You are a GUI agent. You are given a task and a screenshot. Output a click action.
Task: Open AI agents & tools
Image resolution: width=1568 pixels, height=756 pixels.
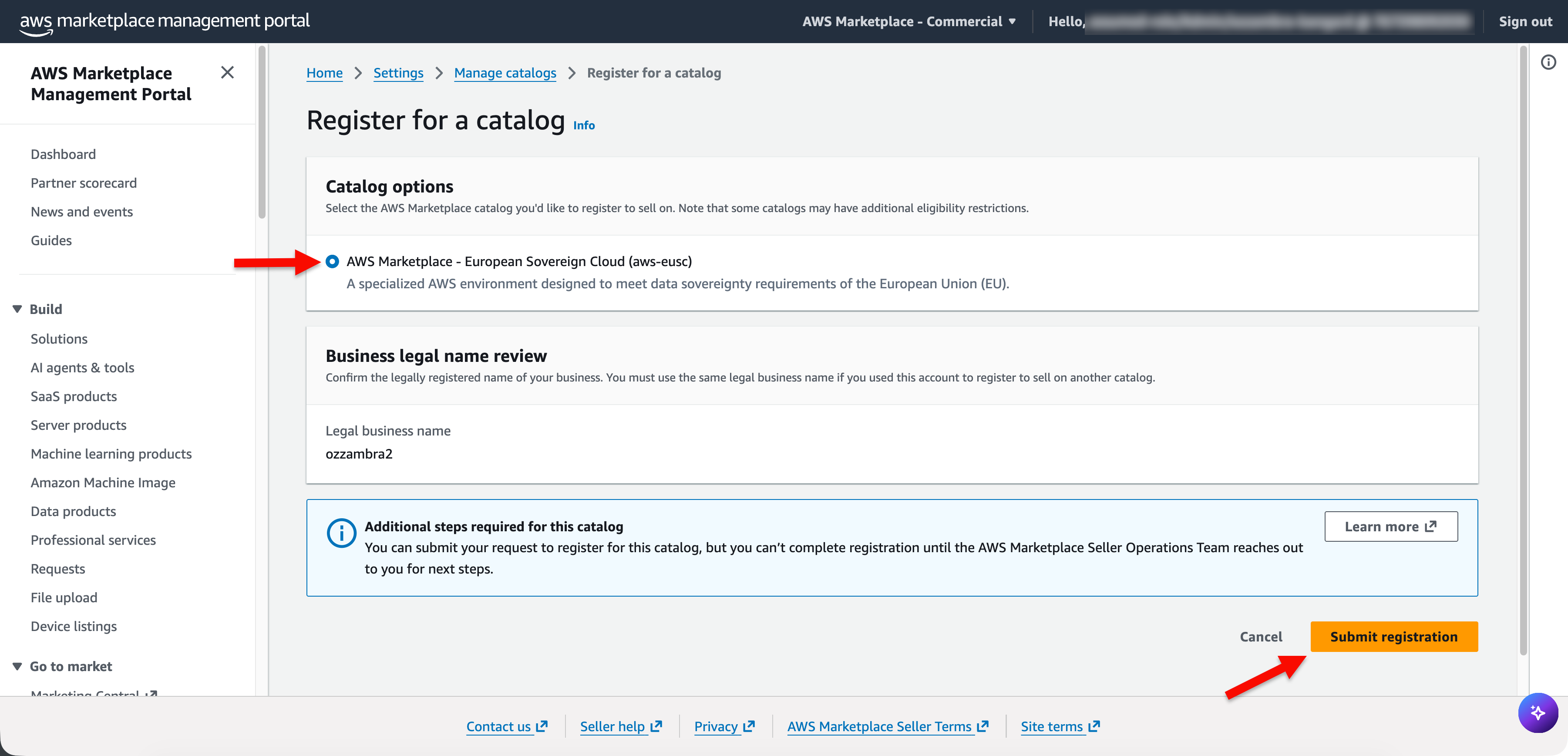click(x=83, y=368)
